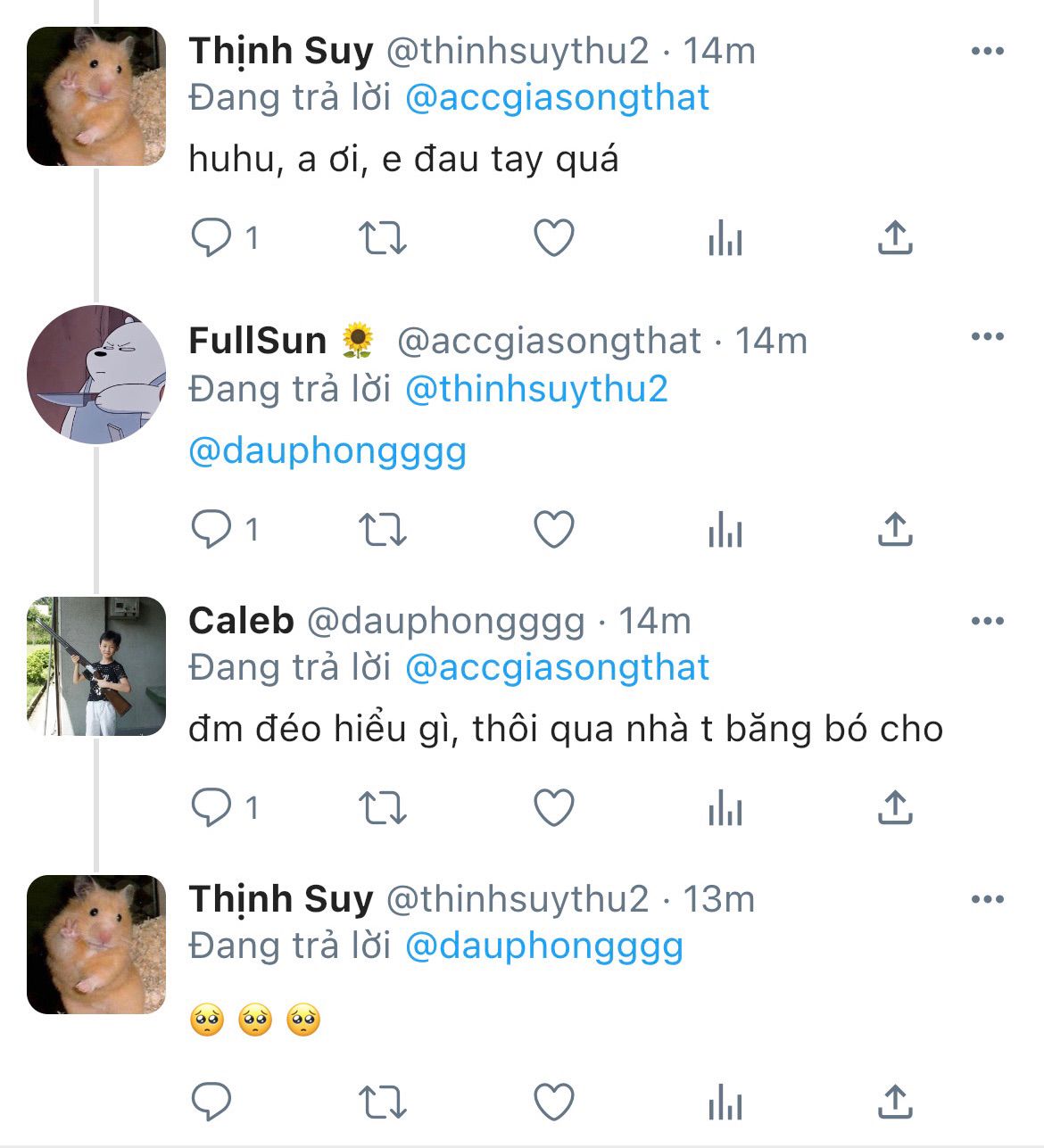Open FullSun's bear avatar profile
Viewport: 1044px width, 1148px height.
pos(96,375)
